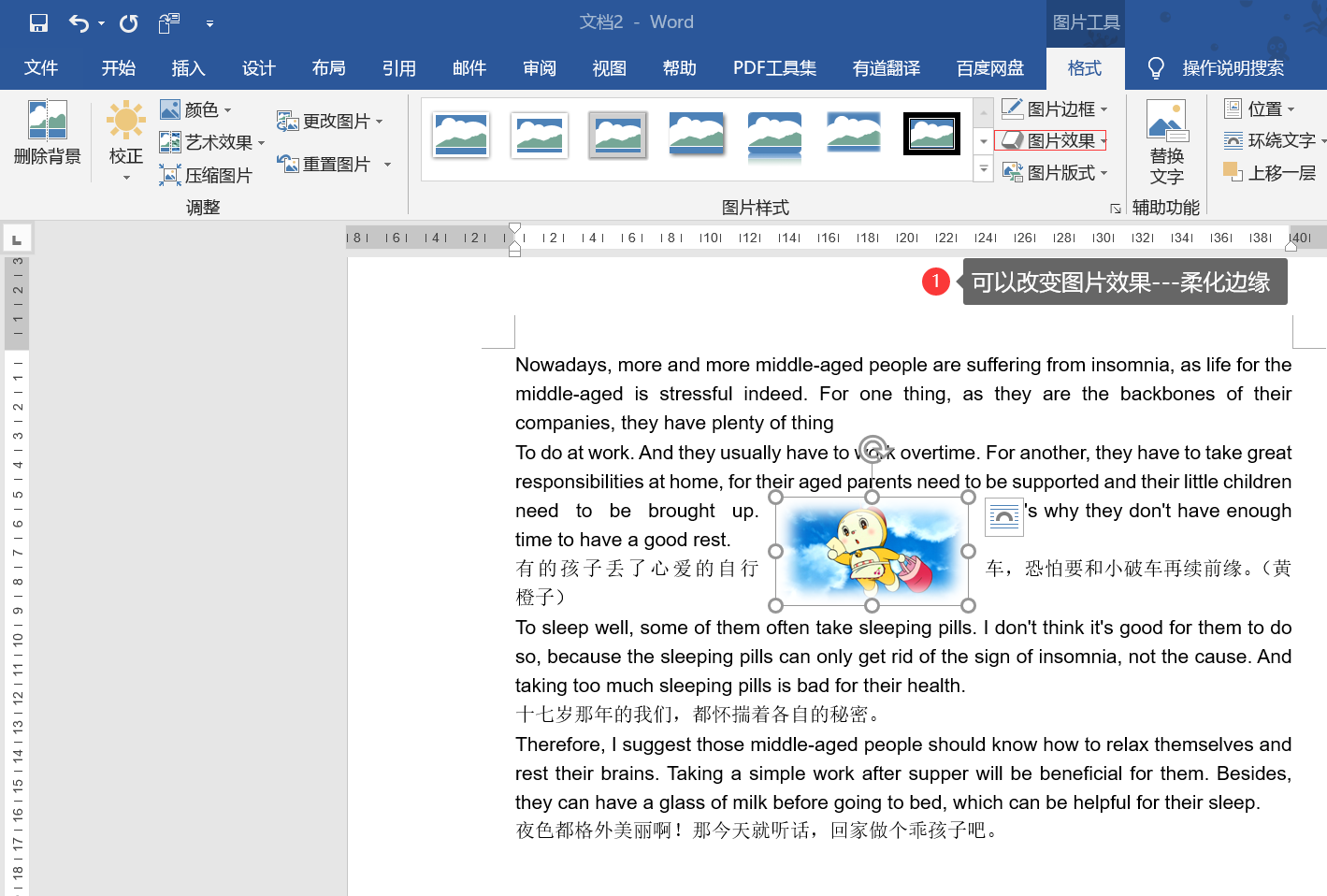Click the lightbulb tell-me icon
Screen dimensions: 1327x896
(x=1156, y=68)
